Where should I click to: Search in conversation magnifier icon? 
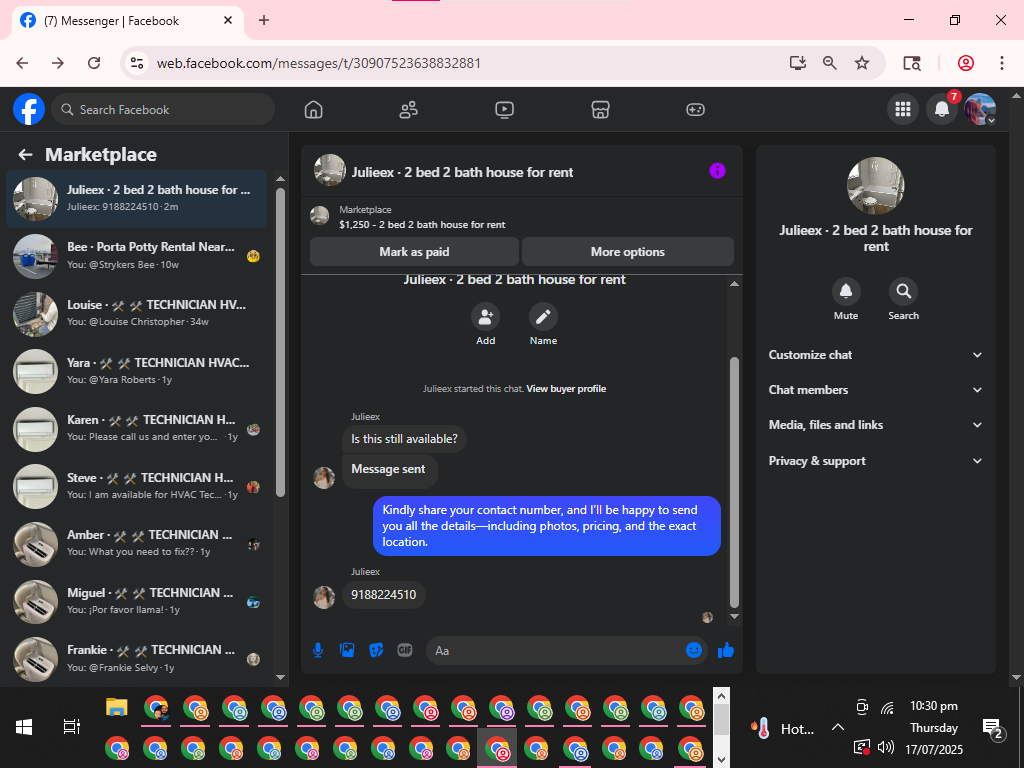(903, 291)
